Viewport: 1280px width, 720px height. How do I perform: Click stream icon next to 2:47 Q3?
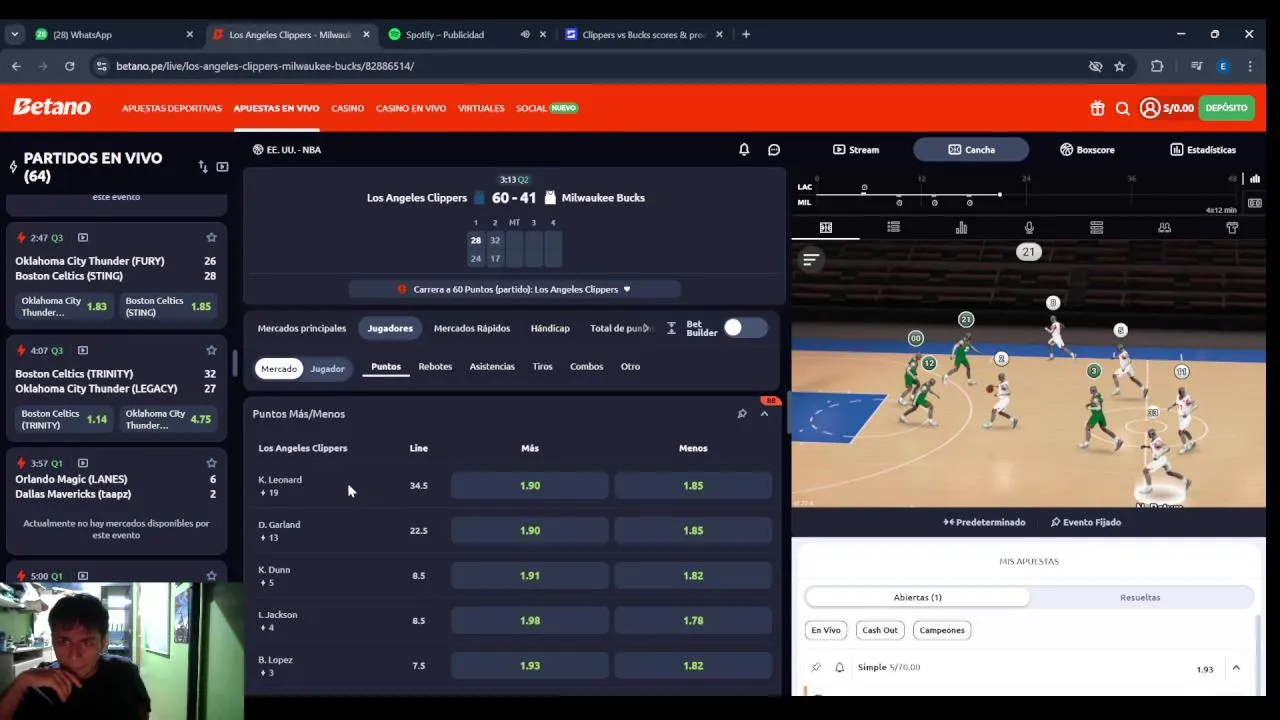(83, 238)
